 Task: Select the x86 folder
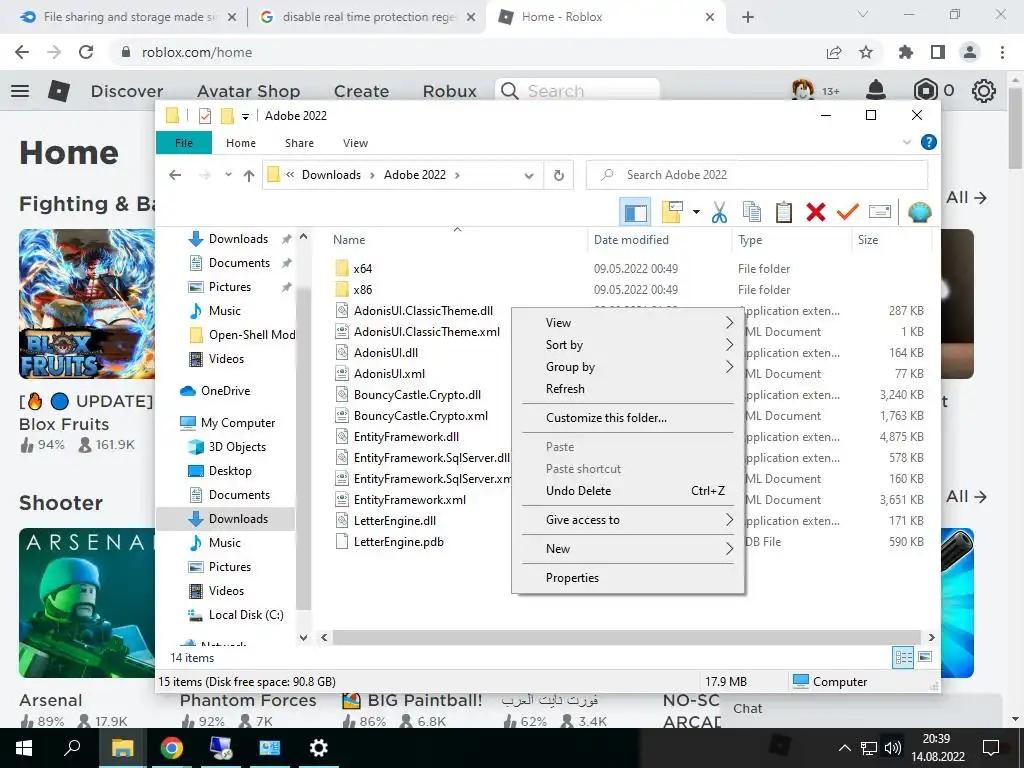[353, 289]
